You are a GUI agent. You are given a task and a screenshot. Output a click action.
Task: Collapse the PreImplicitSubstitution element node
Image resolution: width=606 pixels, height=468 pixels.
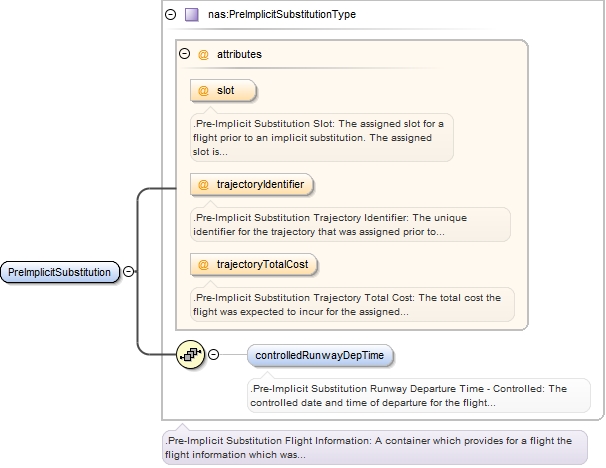[130, 271]
